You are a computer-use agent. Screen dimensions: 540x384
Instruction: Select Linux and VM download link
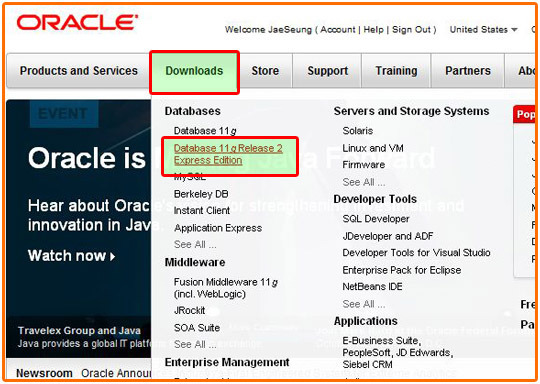click(373, 148)
